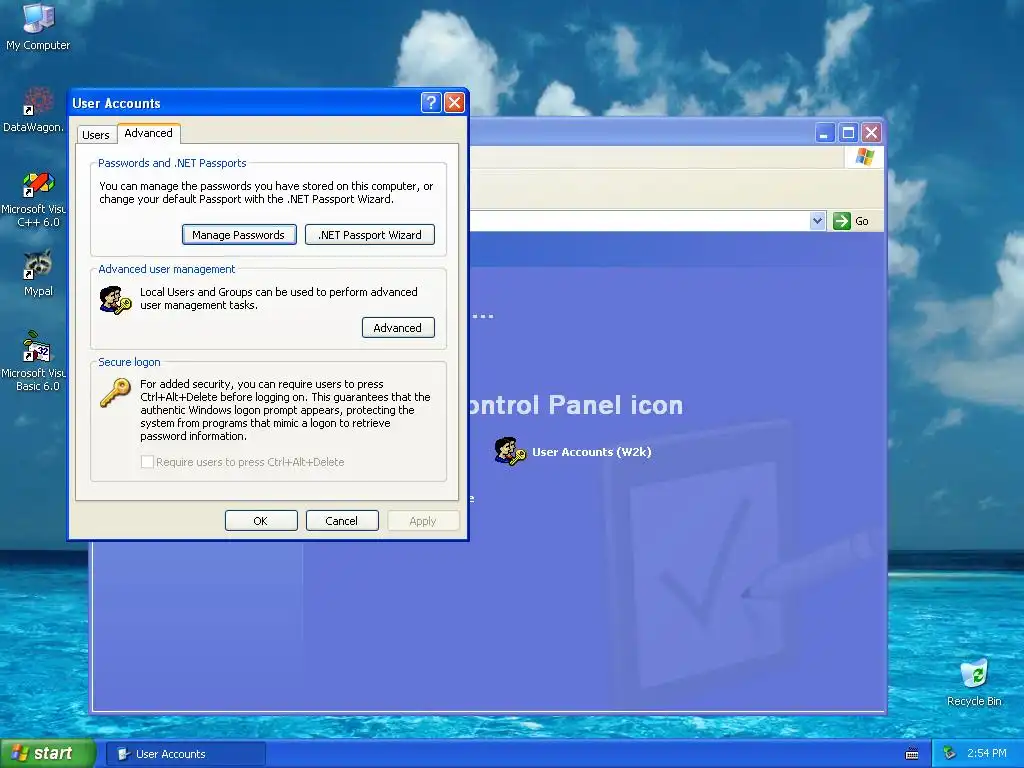This screenshot has height=768, width=1024.
Task: Click the address bar field in background window
Action: 639,221
